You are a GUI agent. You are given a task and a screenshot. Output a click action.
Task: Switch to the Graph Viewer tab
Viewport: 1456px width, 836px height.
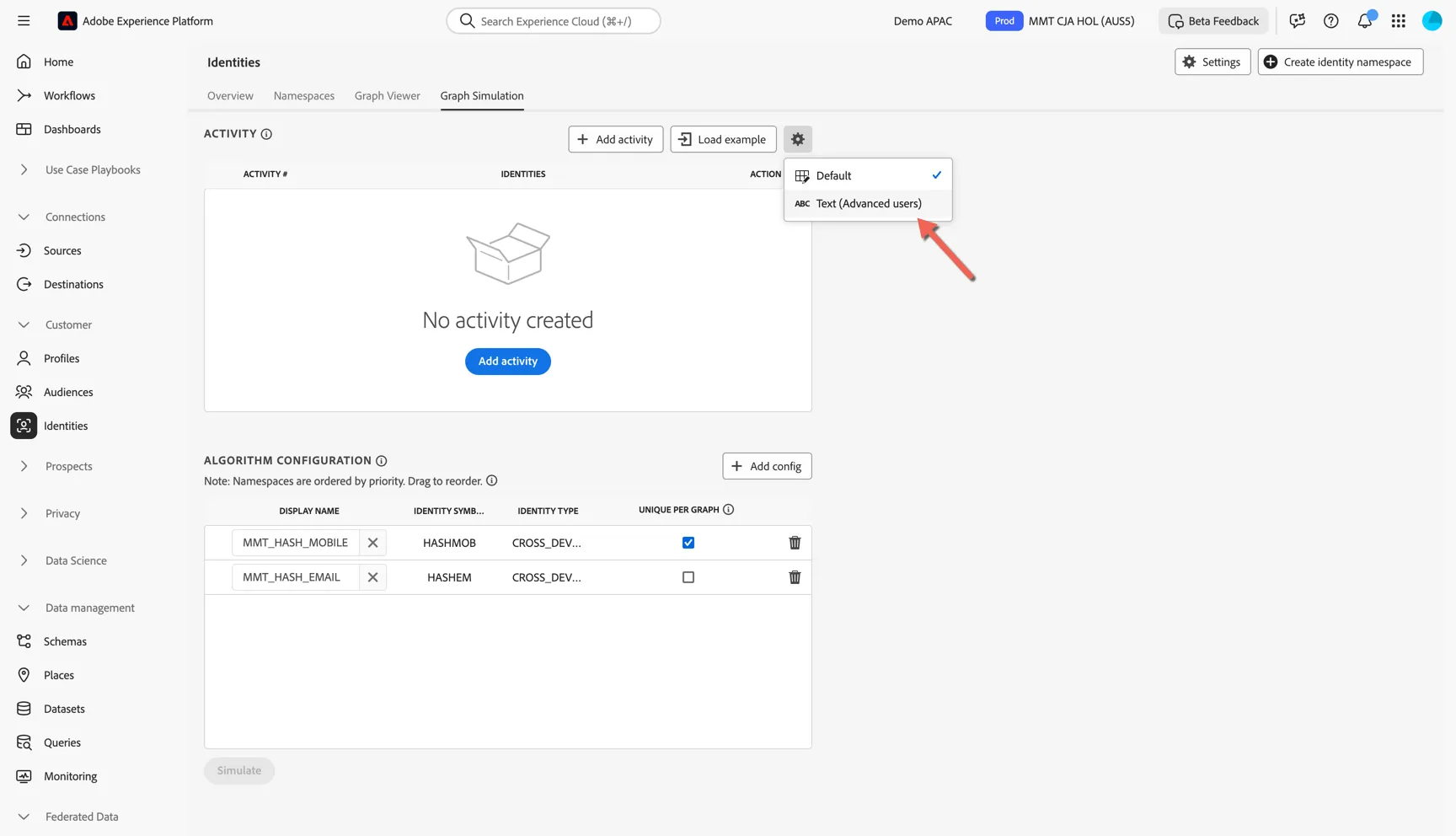387,95
